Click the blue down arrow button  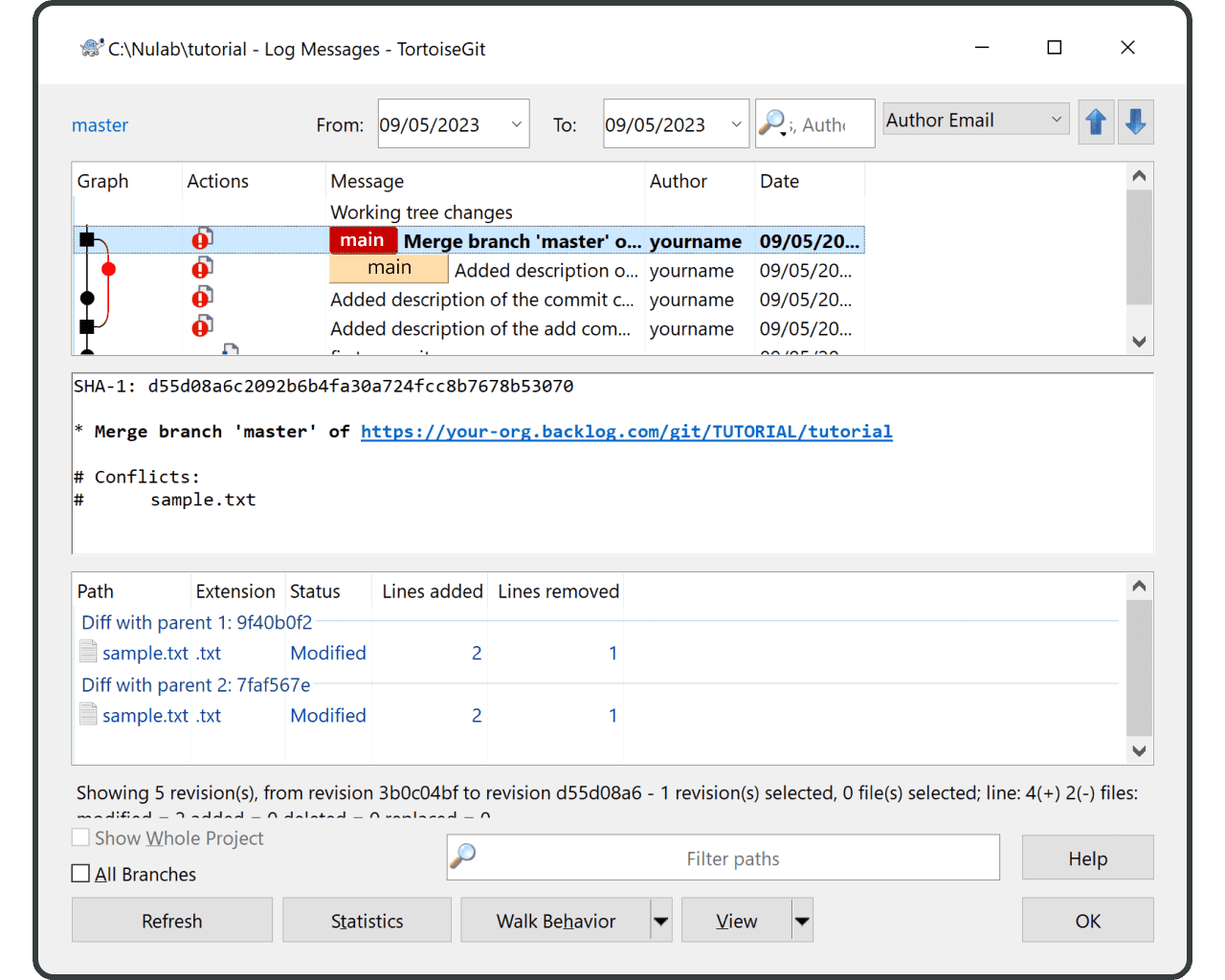[x=1136, y=122]
